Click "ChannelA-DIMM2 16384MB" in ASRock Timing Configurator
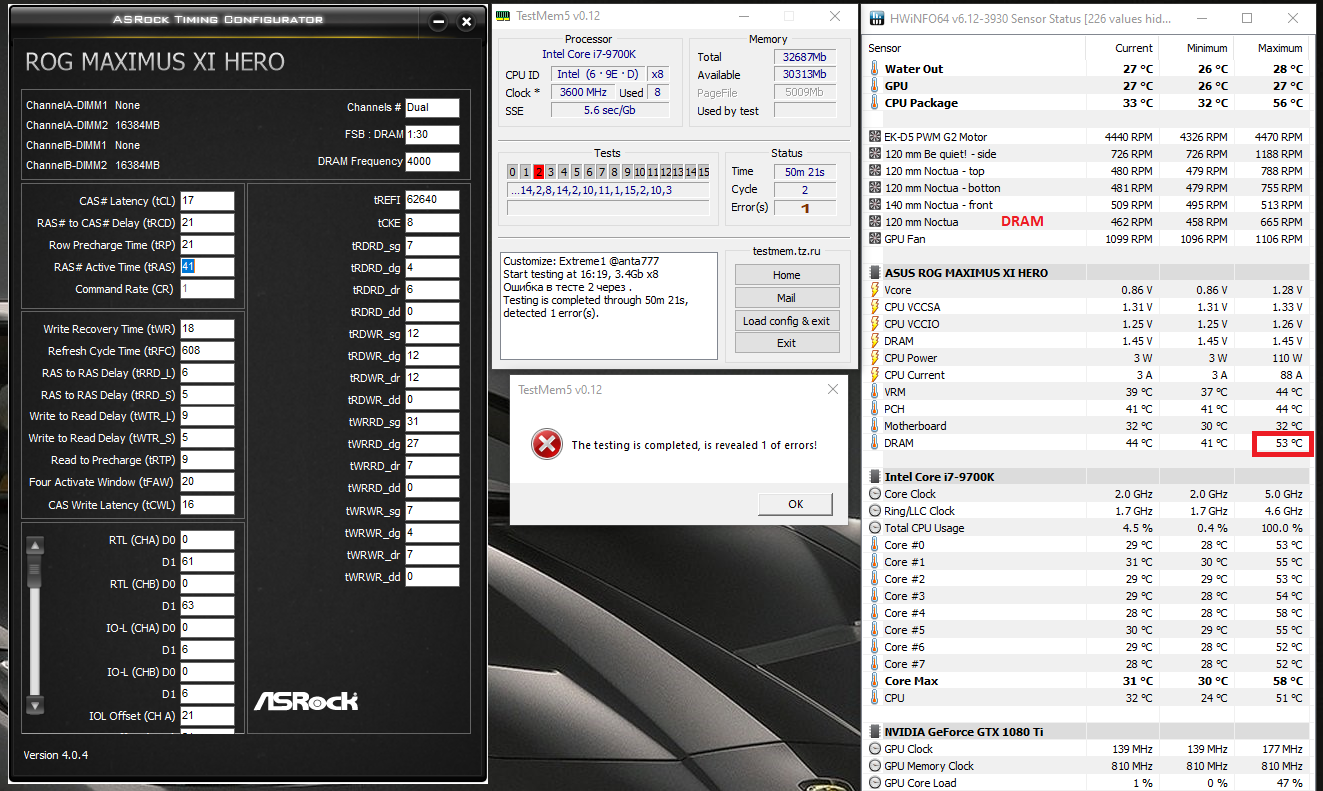 93,126
